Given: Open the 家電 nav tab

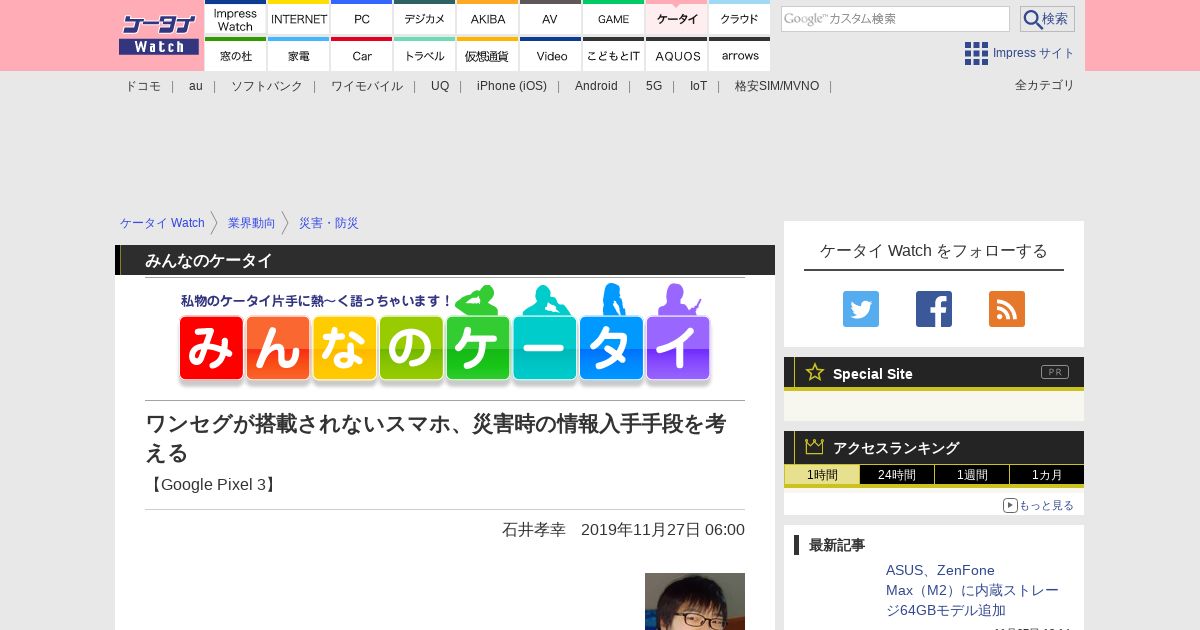Looking at the screenshot, I should pos(299,55).
